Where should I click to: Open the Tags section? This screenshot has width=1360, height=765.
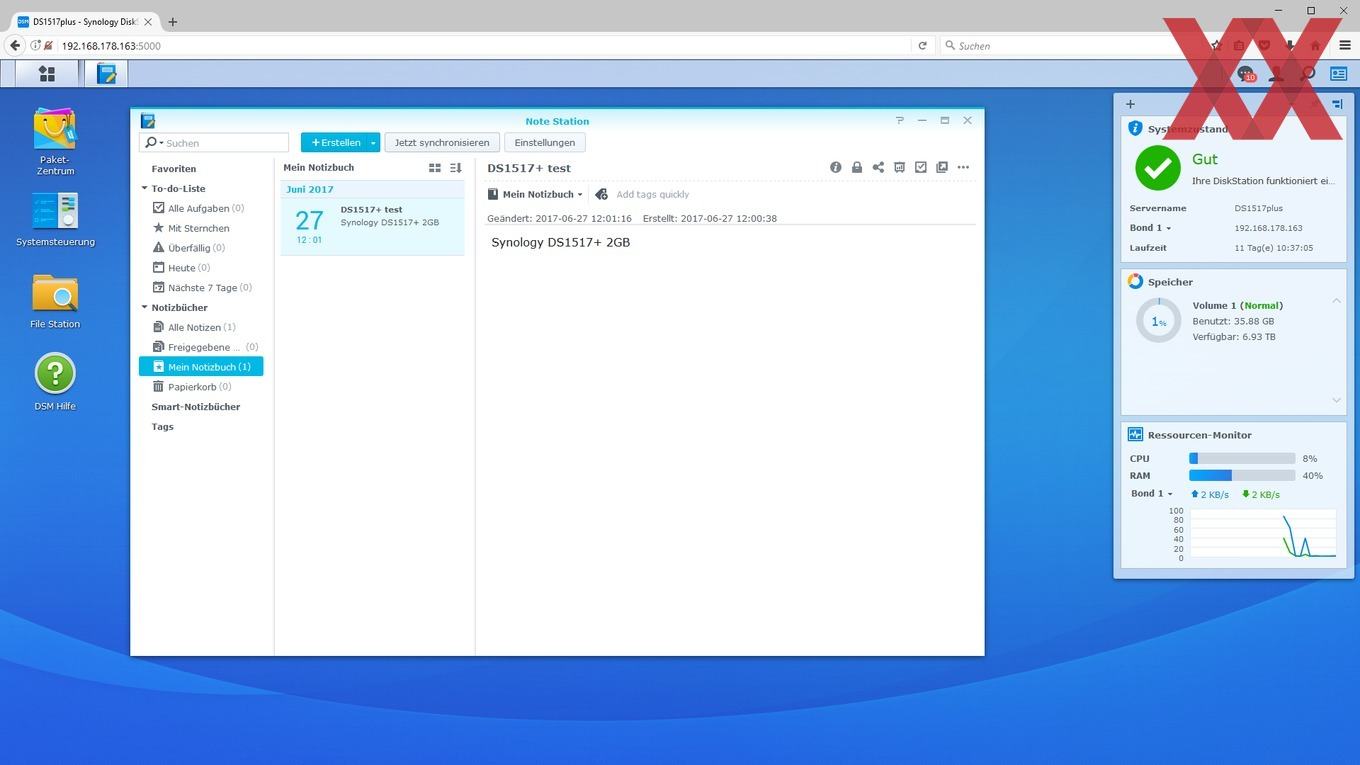[x=163, y=427]
